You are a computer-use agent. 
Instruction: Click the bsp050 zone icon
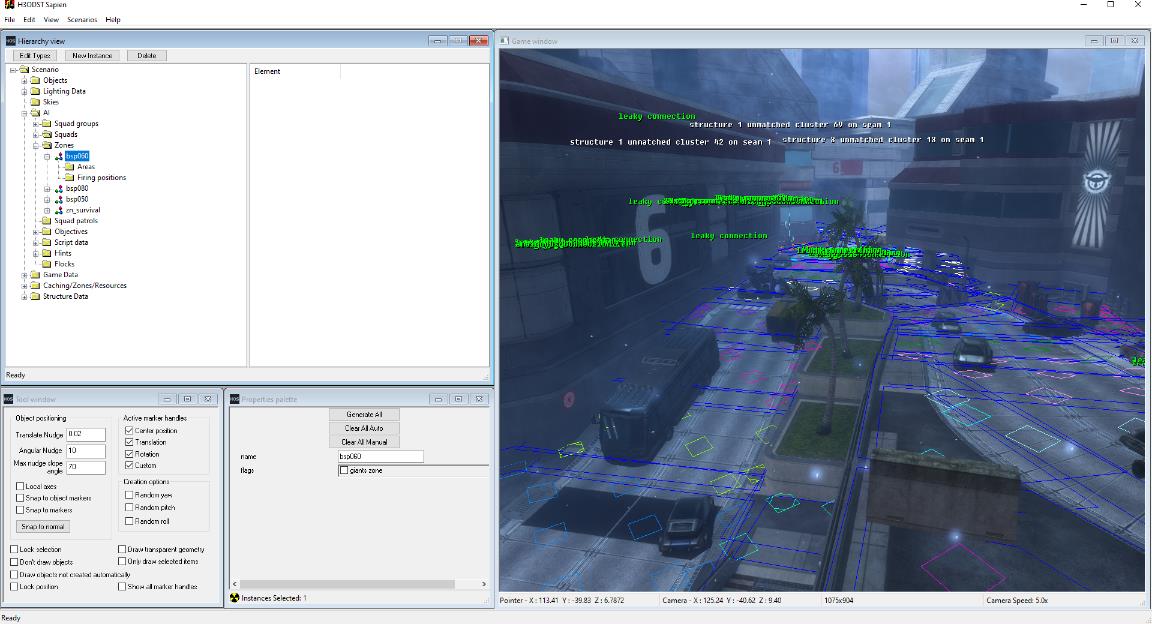coord(59,199)
